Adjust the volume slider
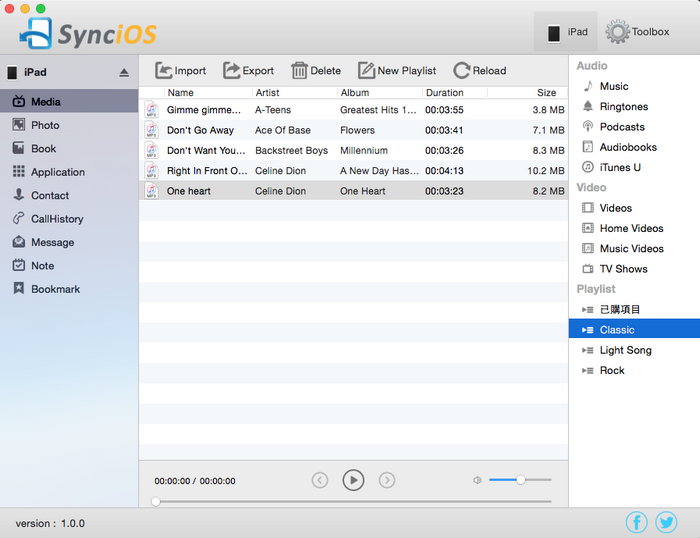700x538 pixels. 521,480
